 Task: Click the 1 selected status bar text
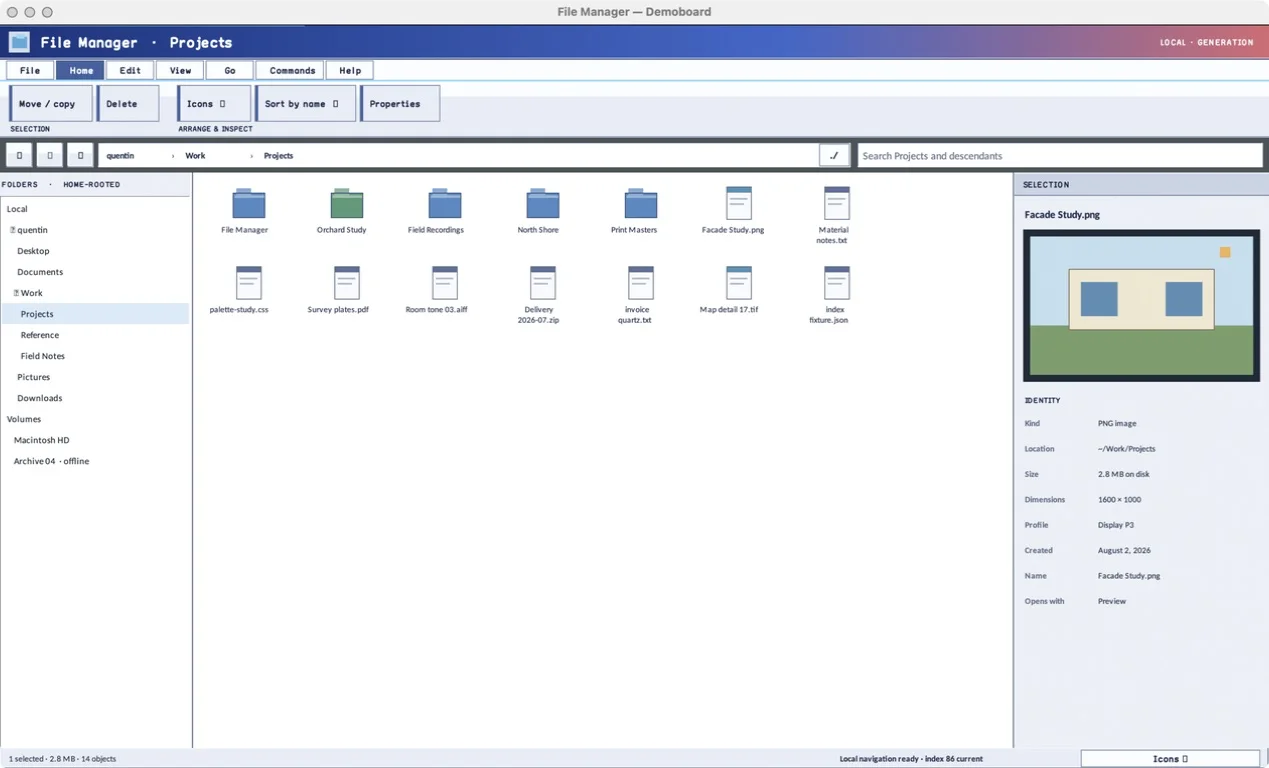tap(62, 759)
